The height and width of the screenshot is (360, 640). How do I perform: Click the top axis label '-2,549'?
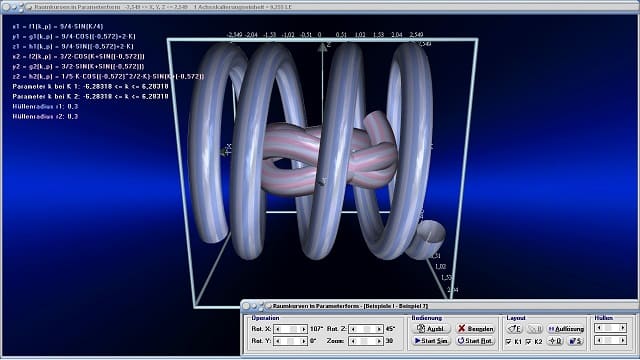pos(234,35)
